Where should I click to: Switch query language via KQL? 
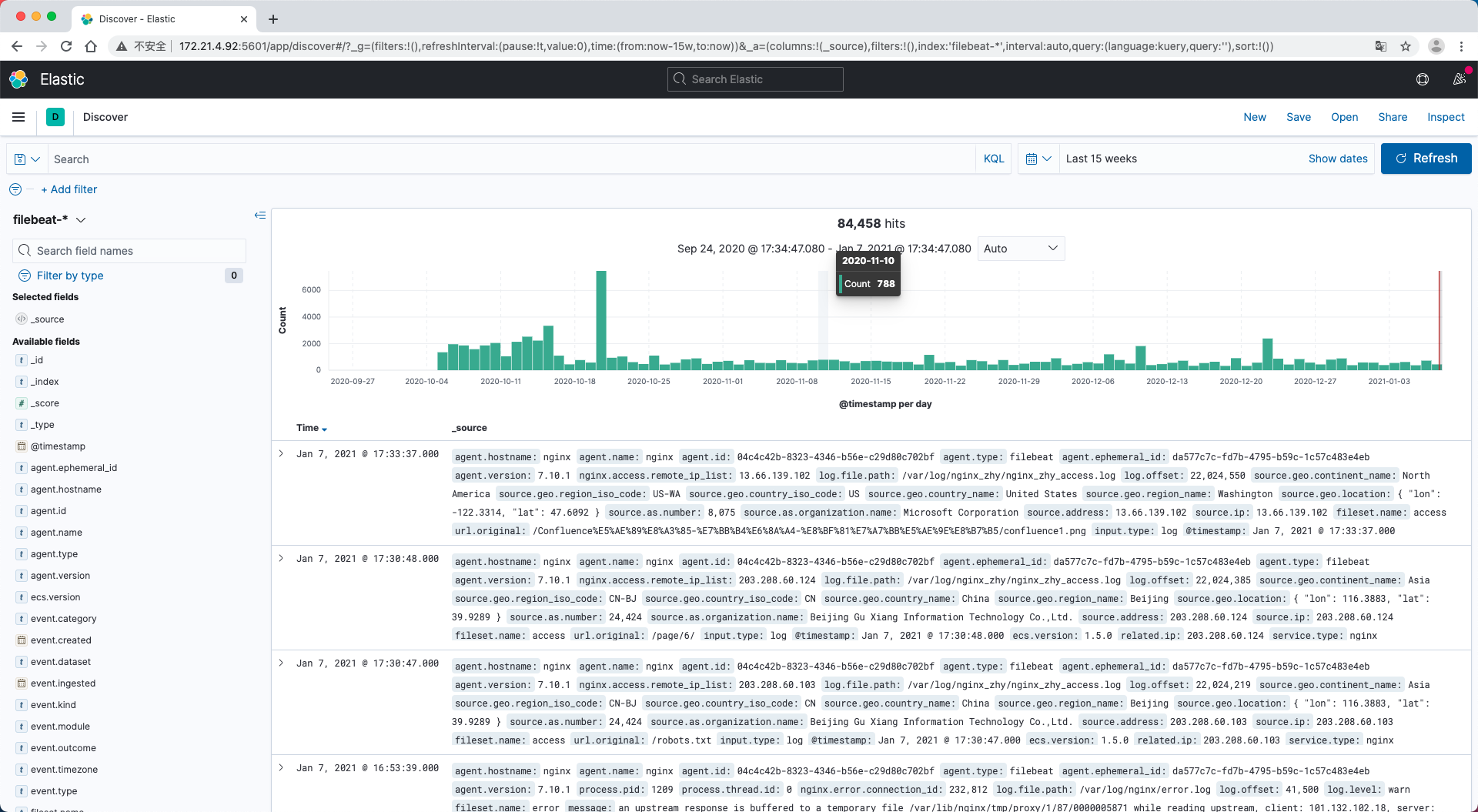coord(994,159)
